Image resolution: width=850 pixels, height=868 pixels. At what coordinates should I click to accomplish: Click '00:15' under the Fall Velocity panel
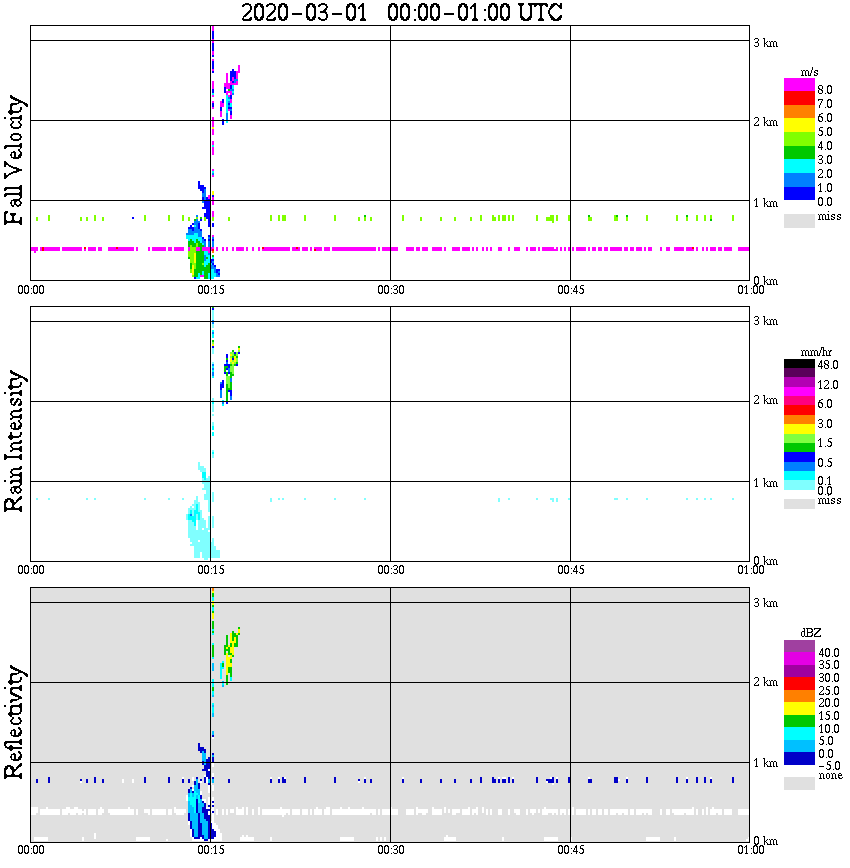(x=211, y=290)
